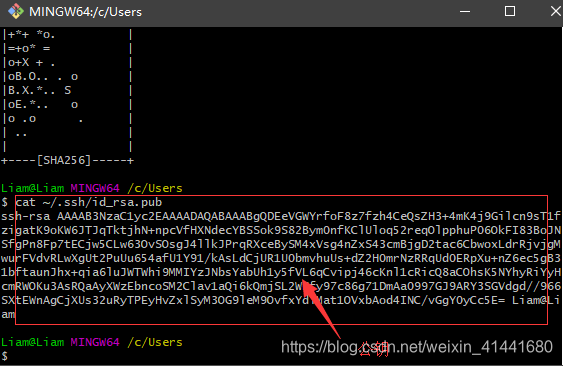
Task: Click 'Liam@Liam' in the prompt above cat command
Action: pos(33,188)
